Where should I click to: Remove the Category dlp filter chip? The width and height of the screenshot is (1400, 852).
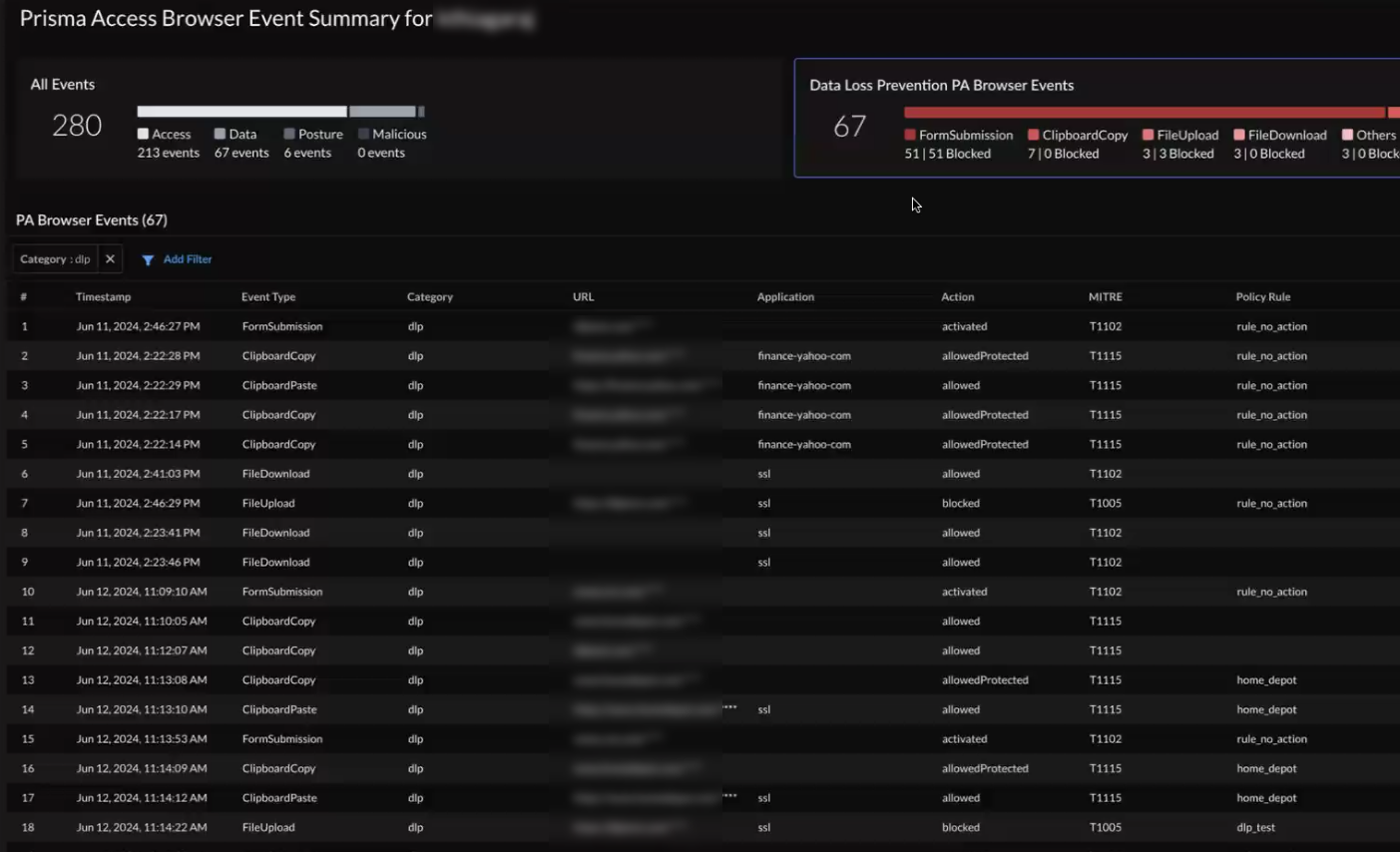tap(110, 259)
